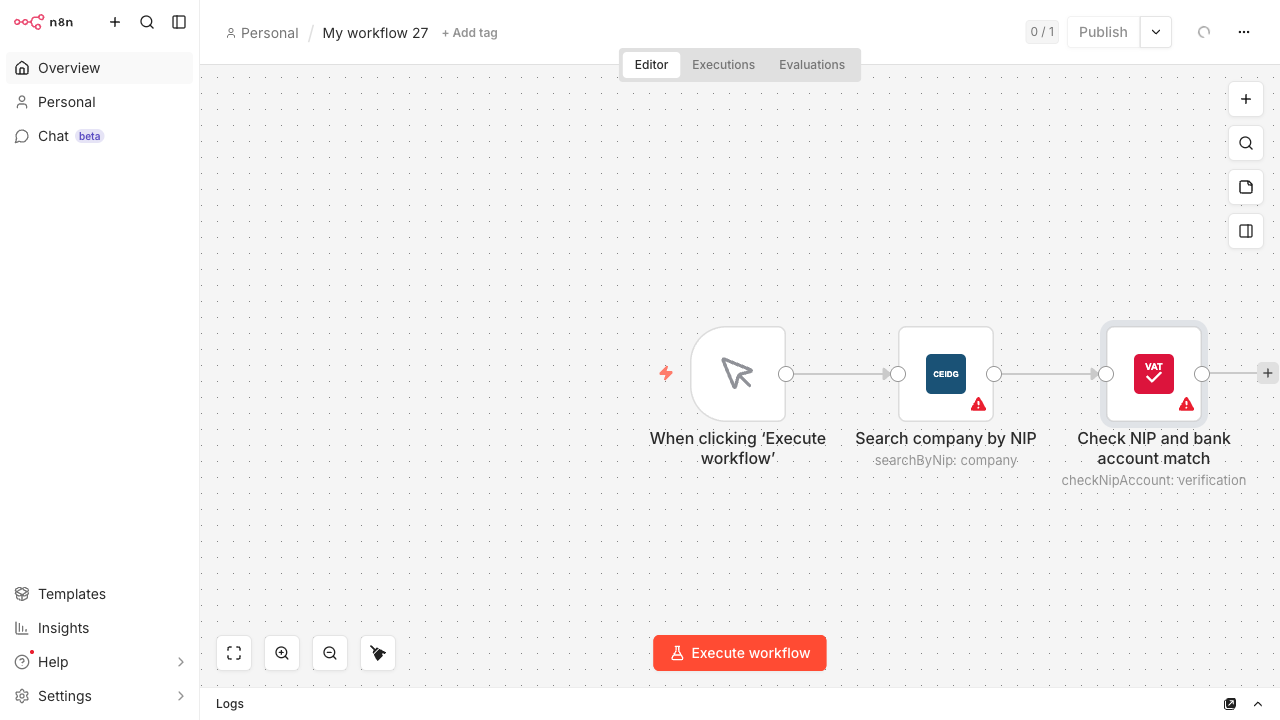
Task: Click the Execute workflow button
Action: click(739, 653)
